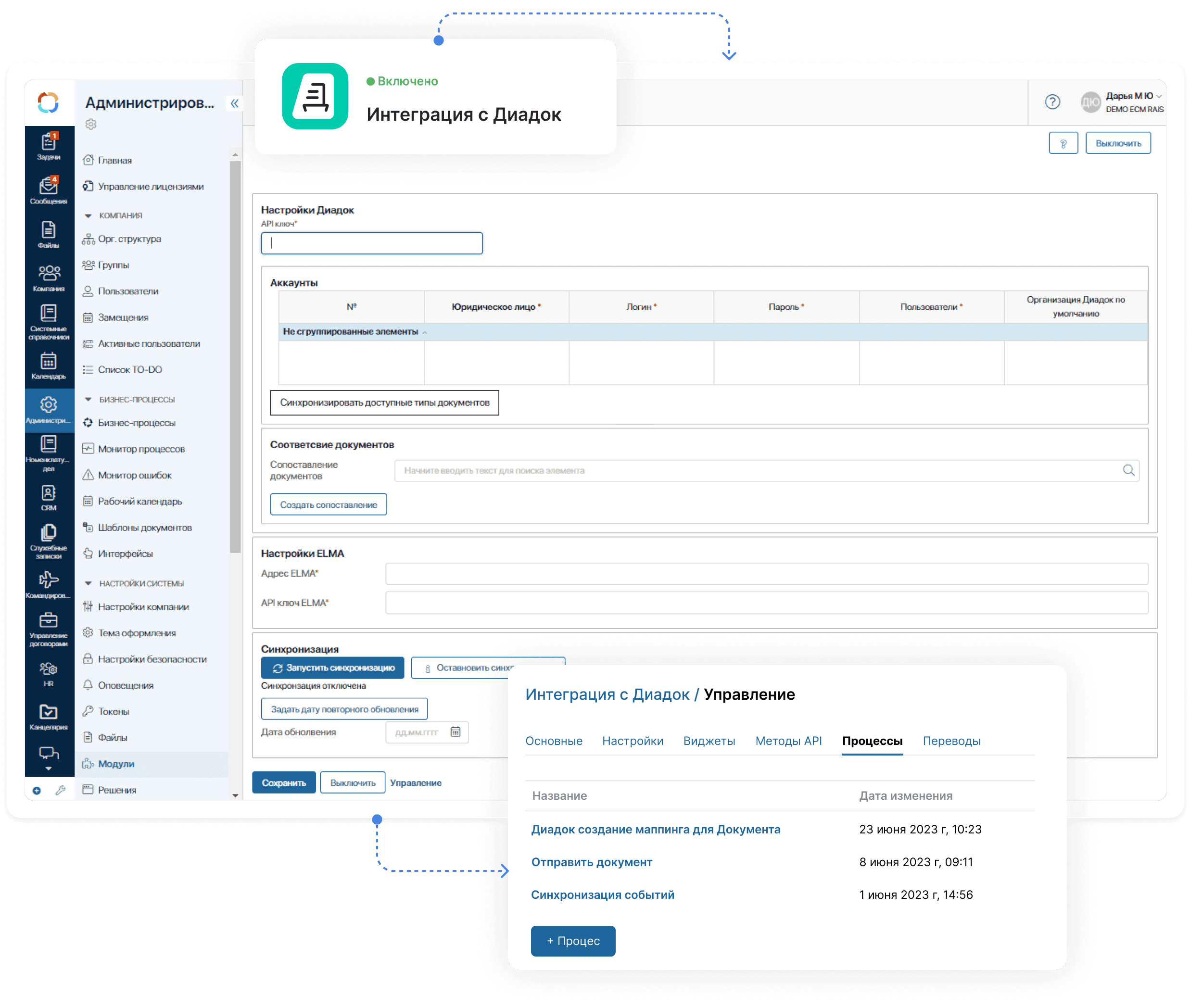This screenshot has height=1008, width=1190.
Task: Click the chat bubbles icon in sidebar
Action: tap(49, 753)
